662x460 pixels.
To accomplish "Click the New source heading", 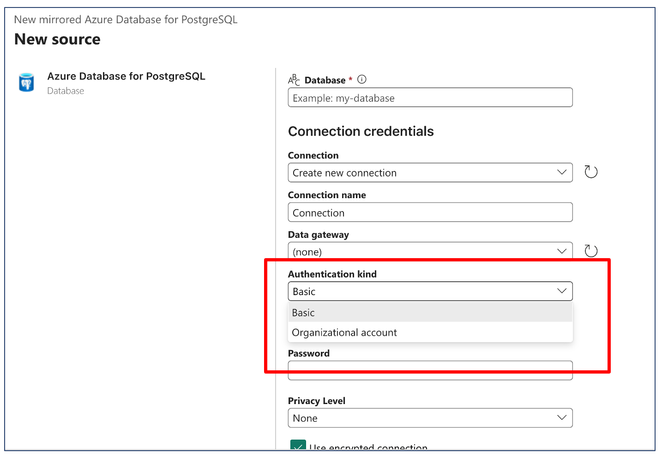I will (x=57, y=39).
